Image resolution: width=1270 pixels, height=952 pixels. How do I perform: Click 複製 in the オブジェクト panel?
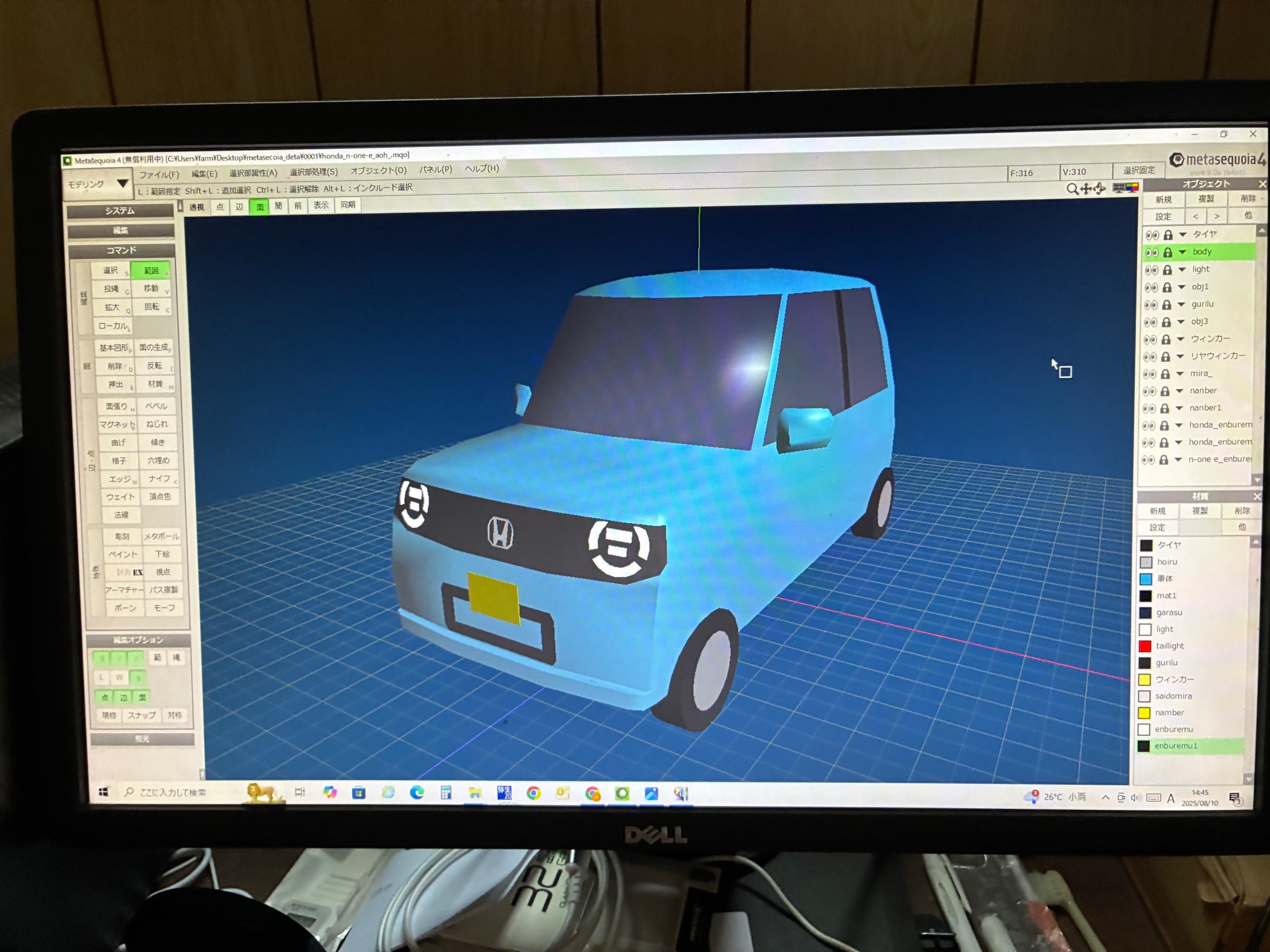coord(1205,199)
